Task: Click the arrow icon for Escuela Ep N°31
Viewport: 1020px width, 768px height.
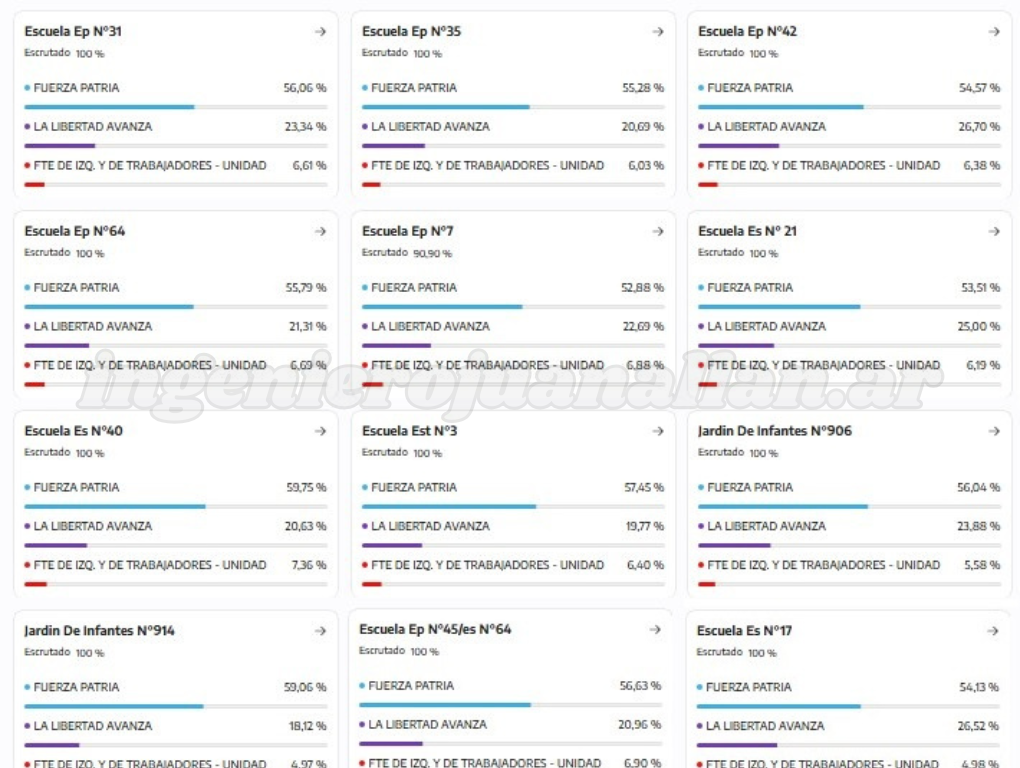Action: [x=320, y=32]
